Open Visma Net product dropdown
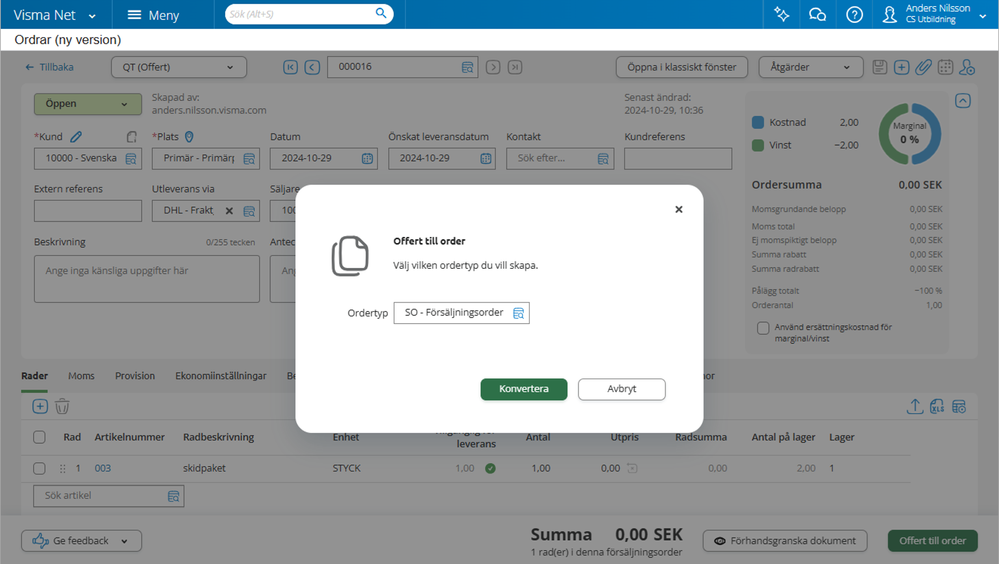Image resolution: width=999 pixels, height=564 pixels. coord(55,15)
